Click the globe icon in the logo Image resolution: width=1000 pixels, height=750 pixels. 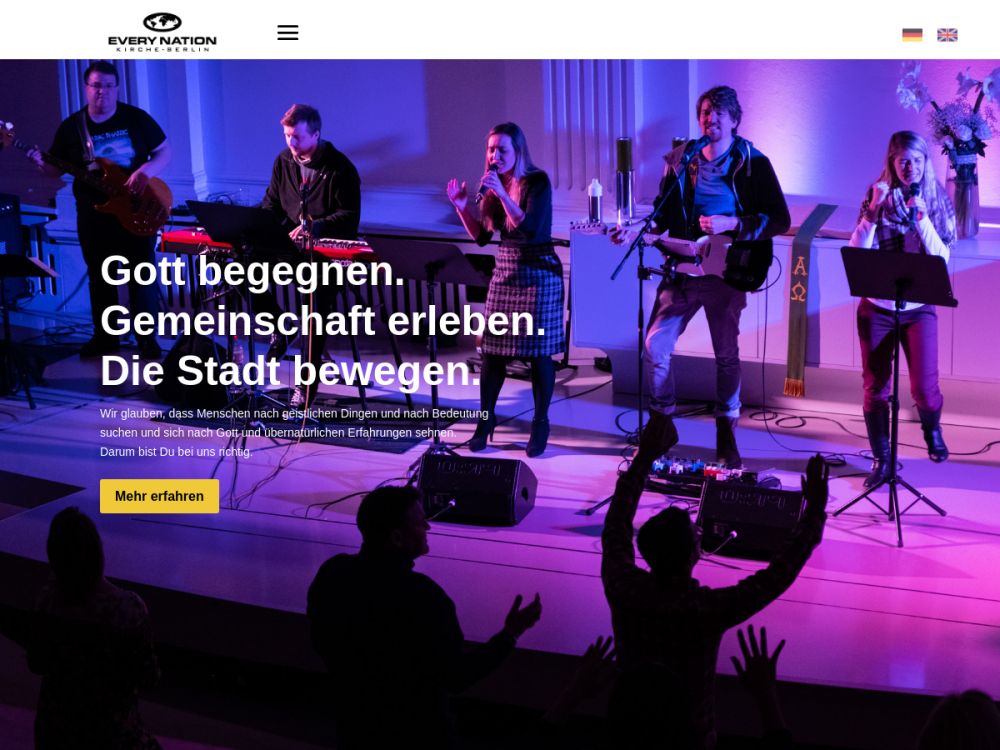click(162, 22)
